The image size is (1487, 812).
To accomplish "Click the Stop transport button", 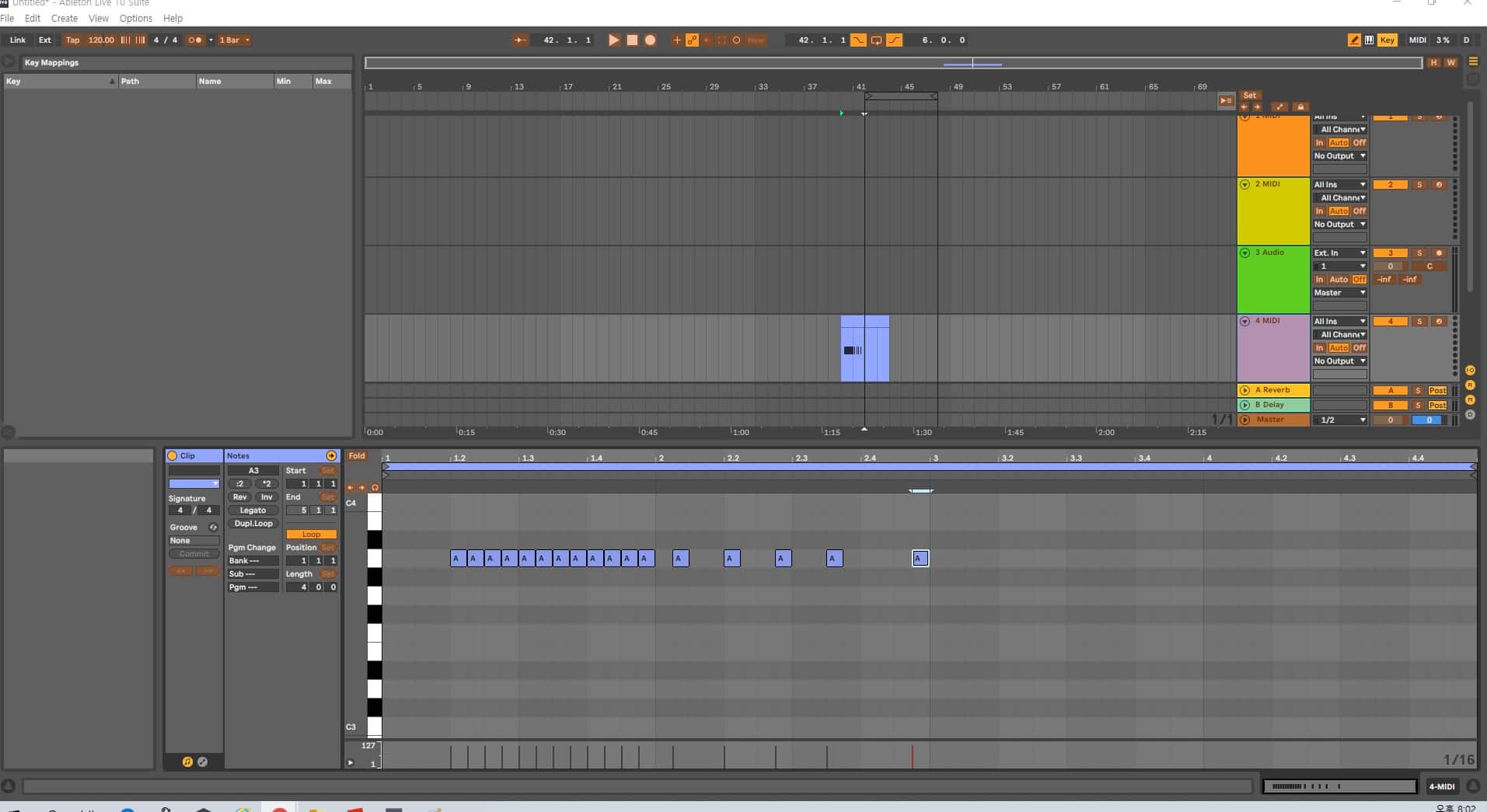I will (632, 40).
